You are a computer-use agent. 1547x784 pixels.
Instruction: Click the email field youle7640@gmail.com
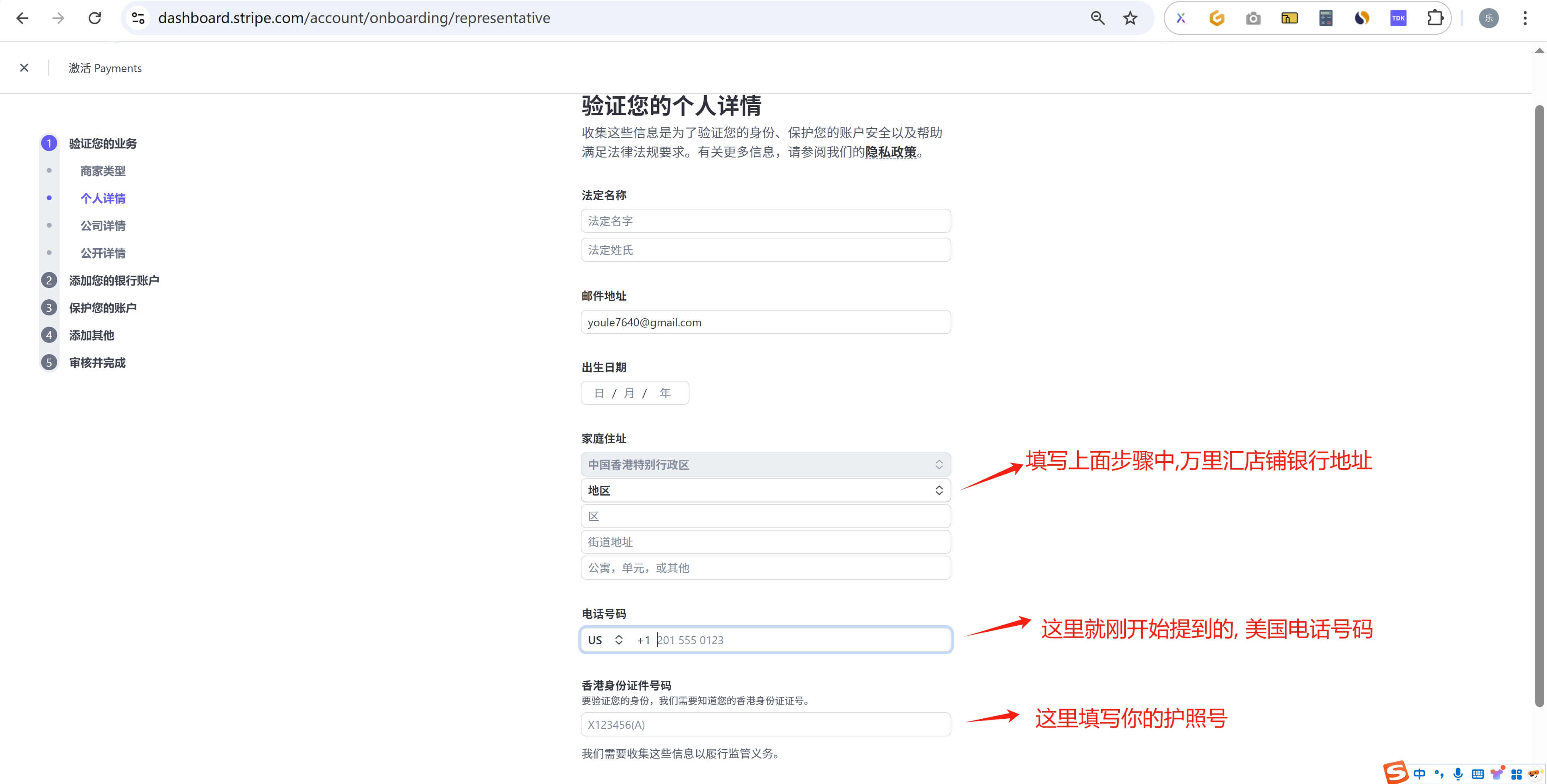(x=766, y=322)
